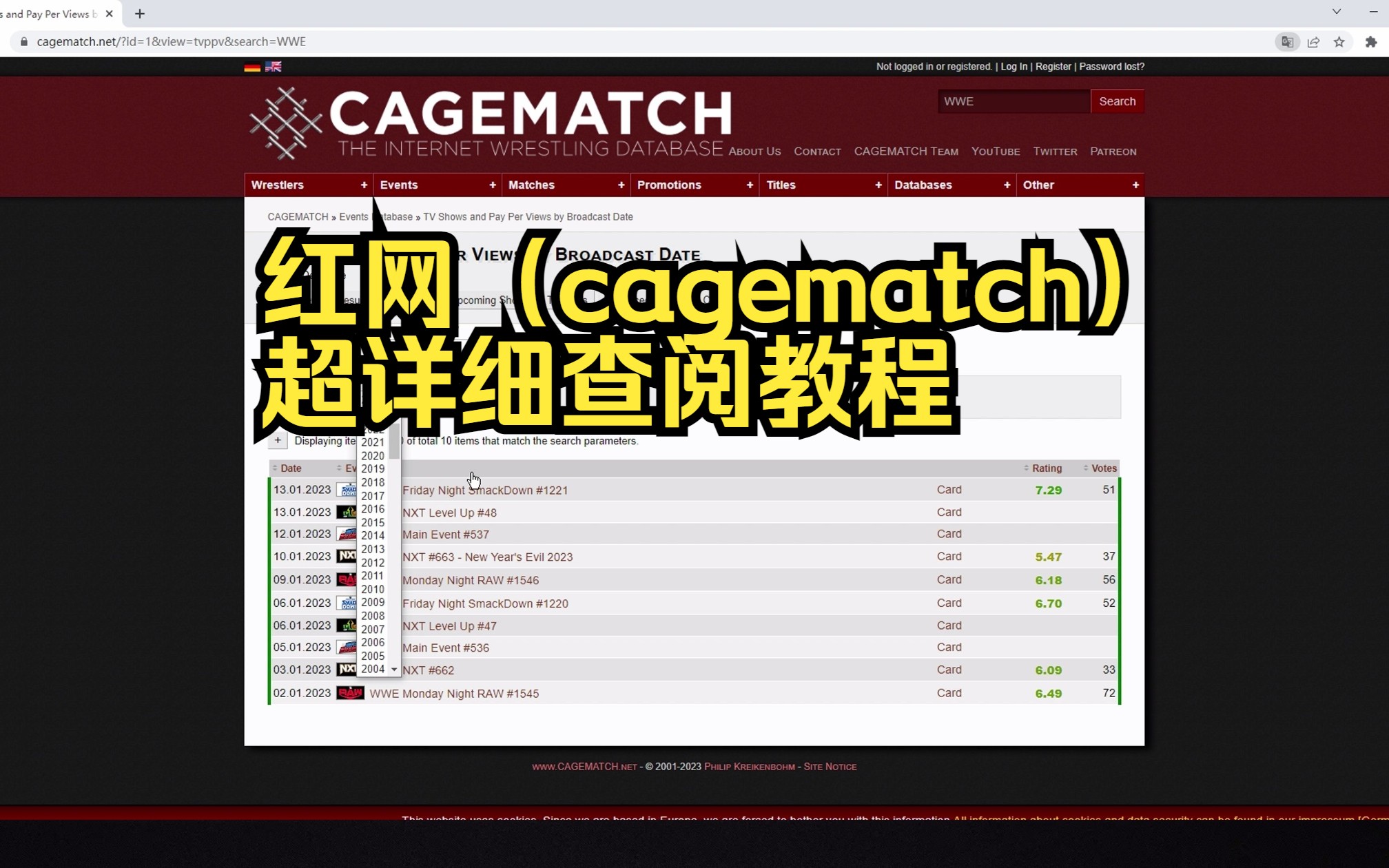
Task: Click the Promotions navigation menu icon
Action: 749,184
